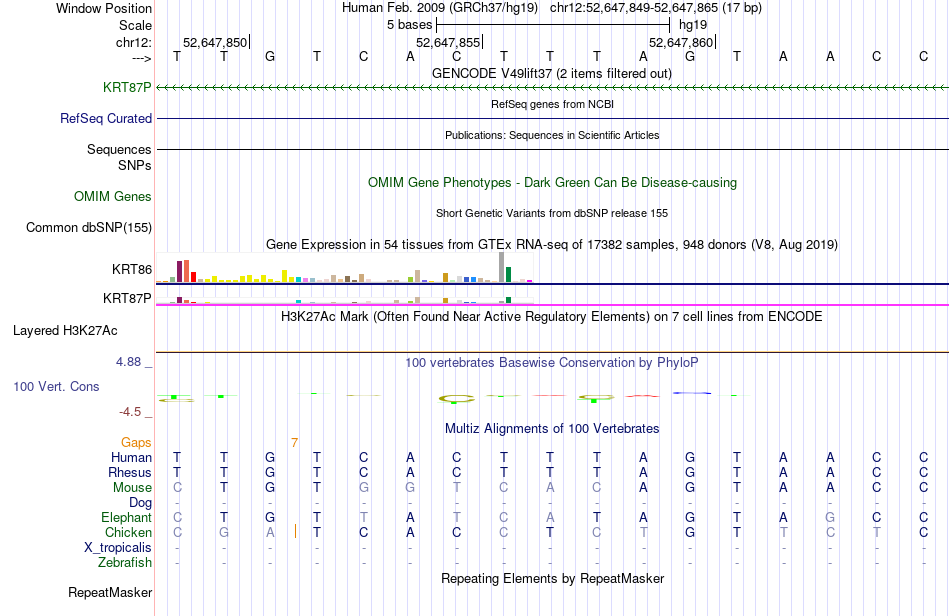
Task: Click the sequence direction arrow label
Action: pyautogui.click(x=142, y=58)
